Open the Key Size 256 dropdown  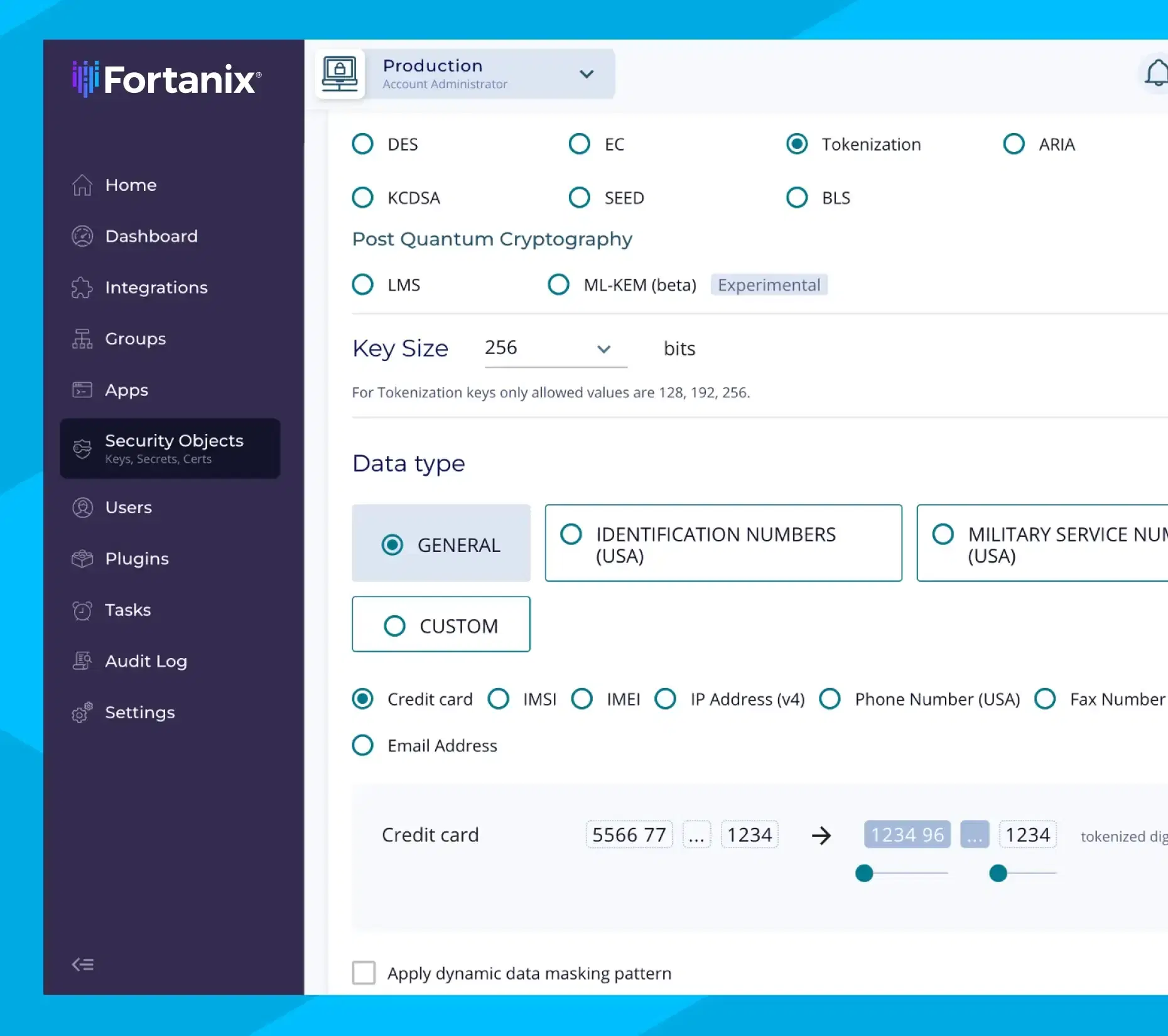click(555, 348)
